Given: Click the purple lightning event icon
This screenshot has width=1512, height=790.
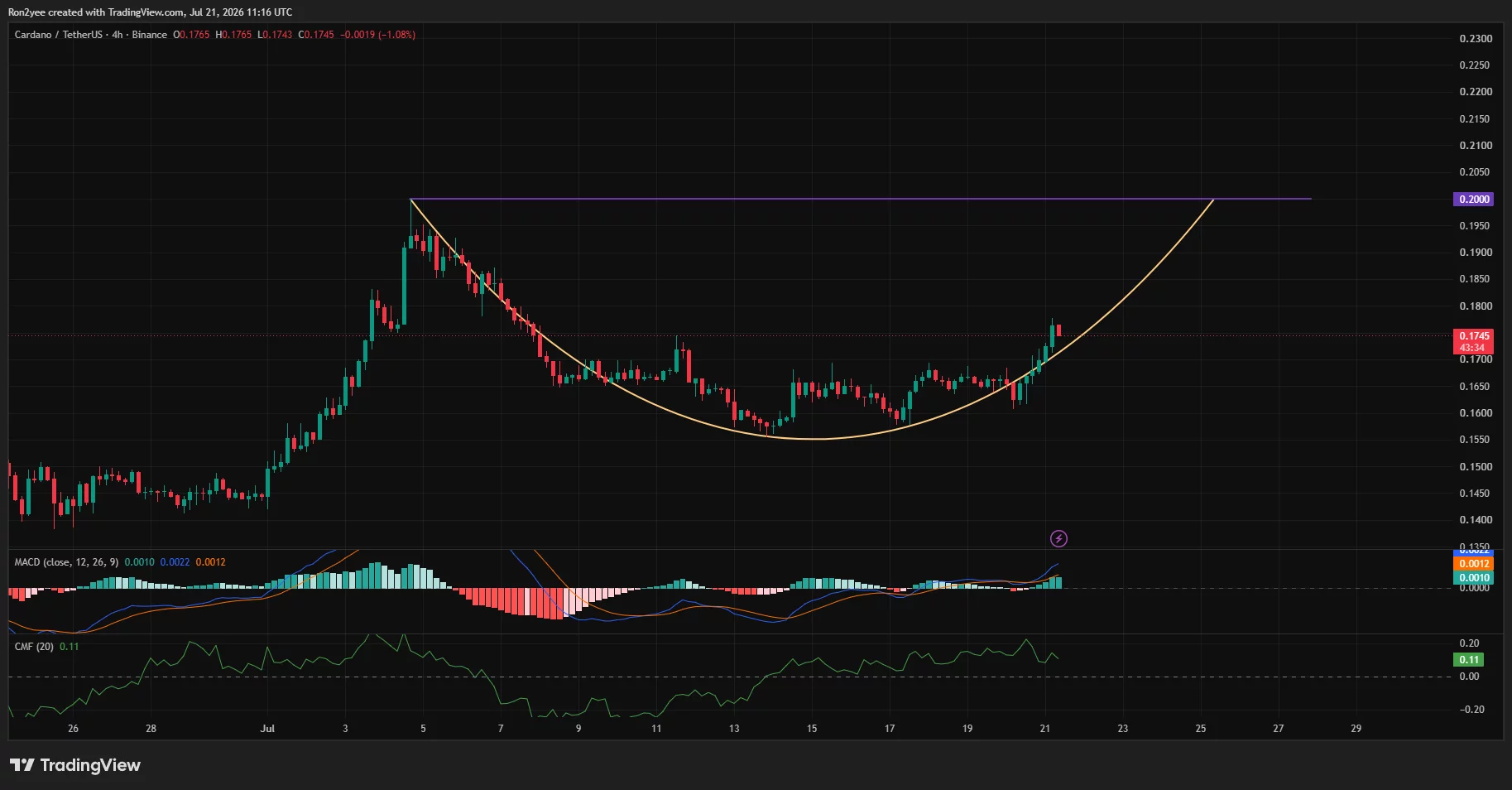Looking at the screenshot, I should point(1058,539).
